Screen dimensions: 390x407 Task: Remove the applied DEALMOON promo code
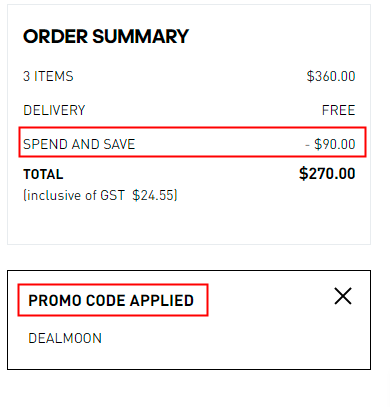pos(343,296)
